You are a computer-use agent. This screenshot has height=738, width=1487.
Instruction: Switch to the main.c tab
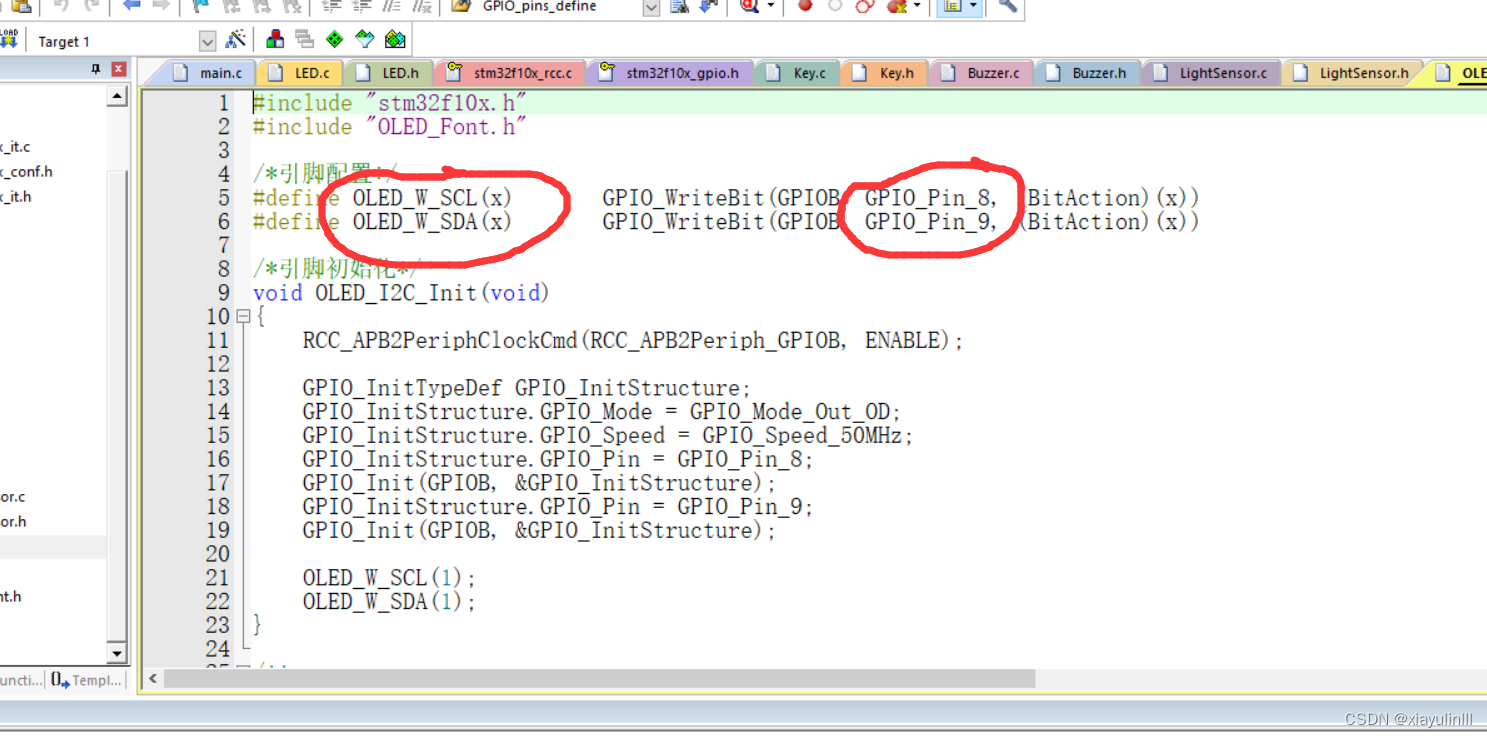[207, 73]
